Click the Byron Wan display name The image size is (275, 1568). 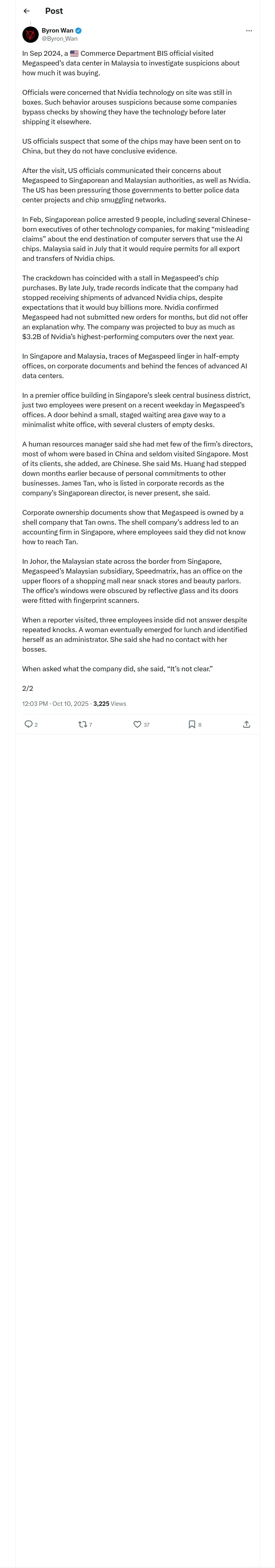coord(57,31)
